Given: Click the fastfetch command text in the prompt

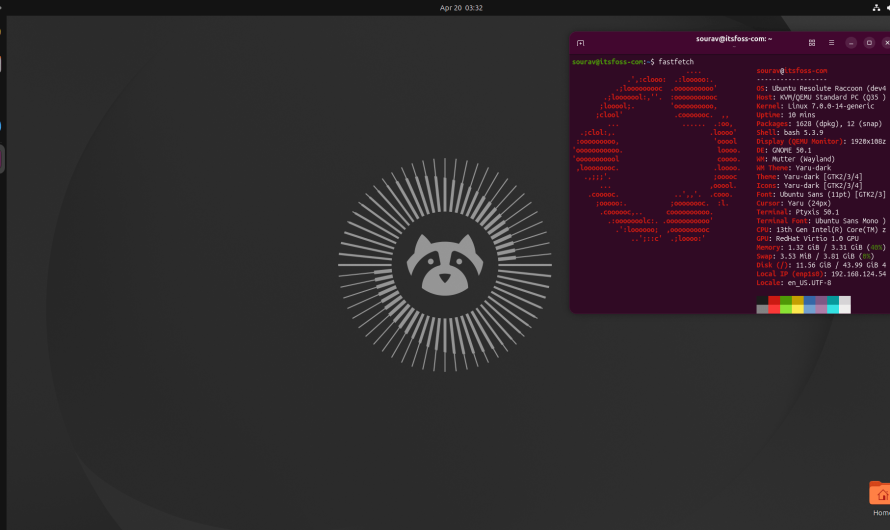Looking at the screenshot, I should click(x=676, y=61).
